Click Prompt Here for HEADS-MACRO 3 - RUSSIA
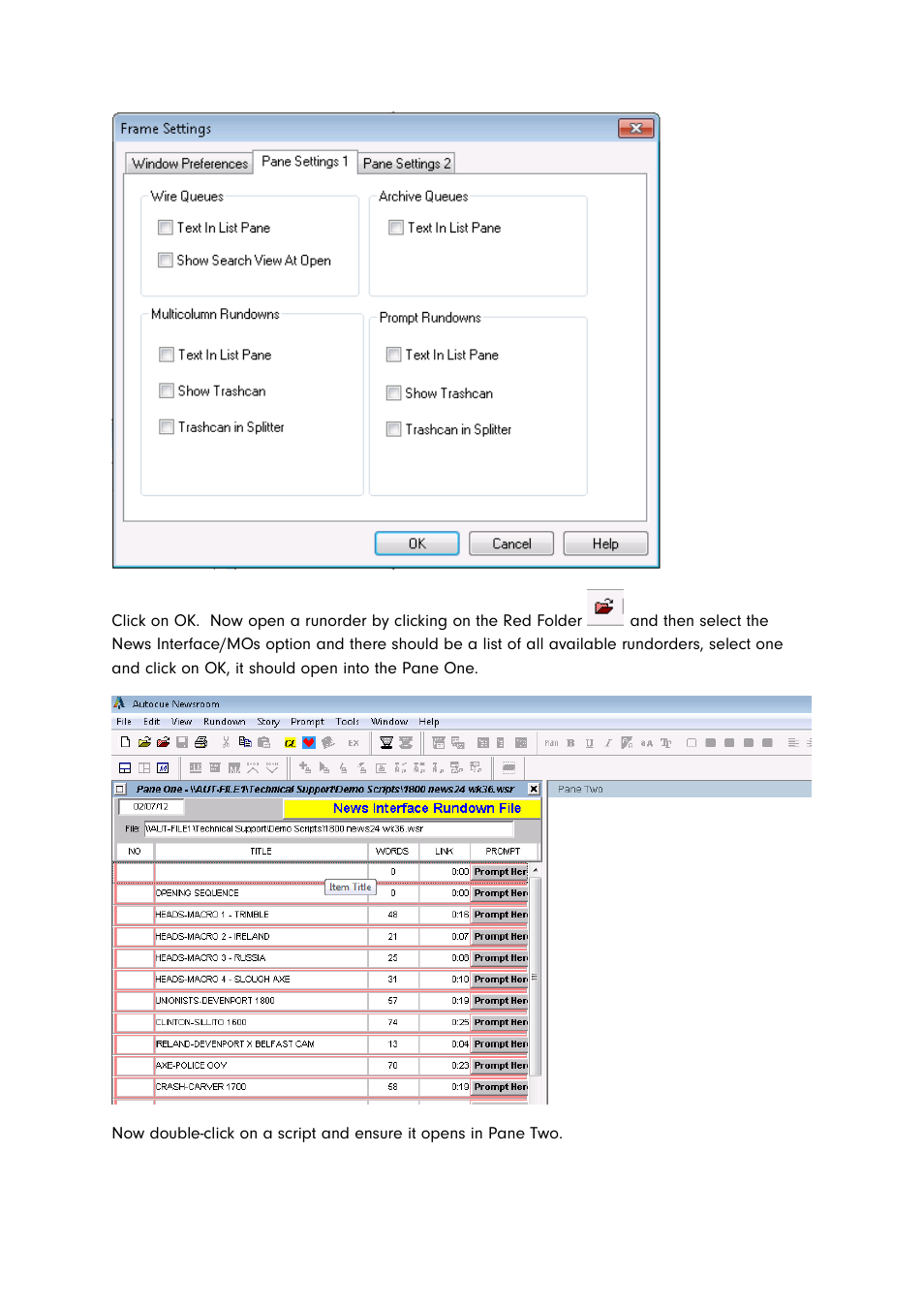 501,958
